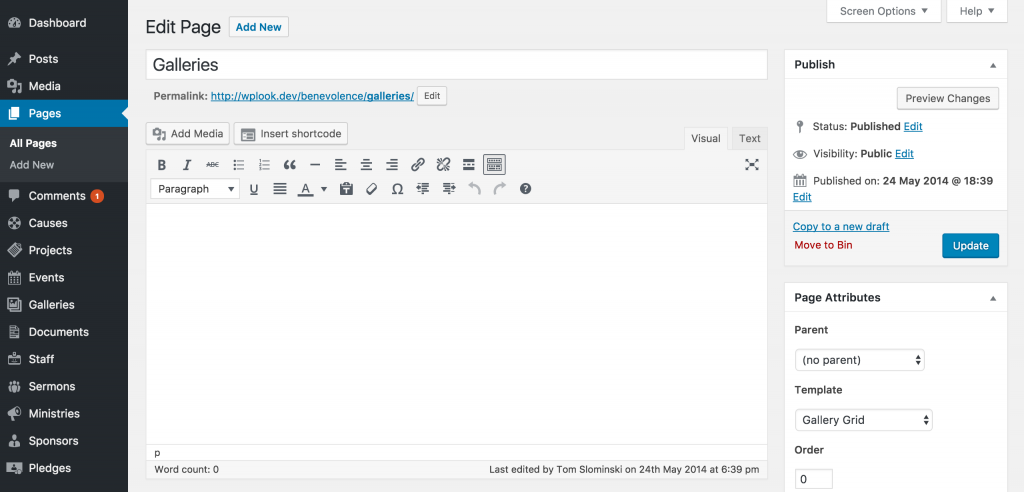1024x492 pixels.
Task: Insert the Read More tag
Action: click(x=468, y=165)
